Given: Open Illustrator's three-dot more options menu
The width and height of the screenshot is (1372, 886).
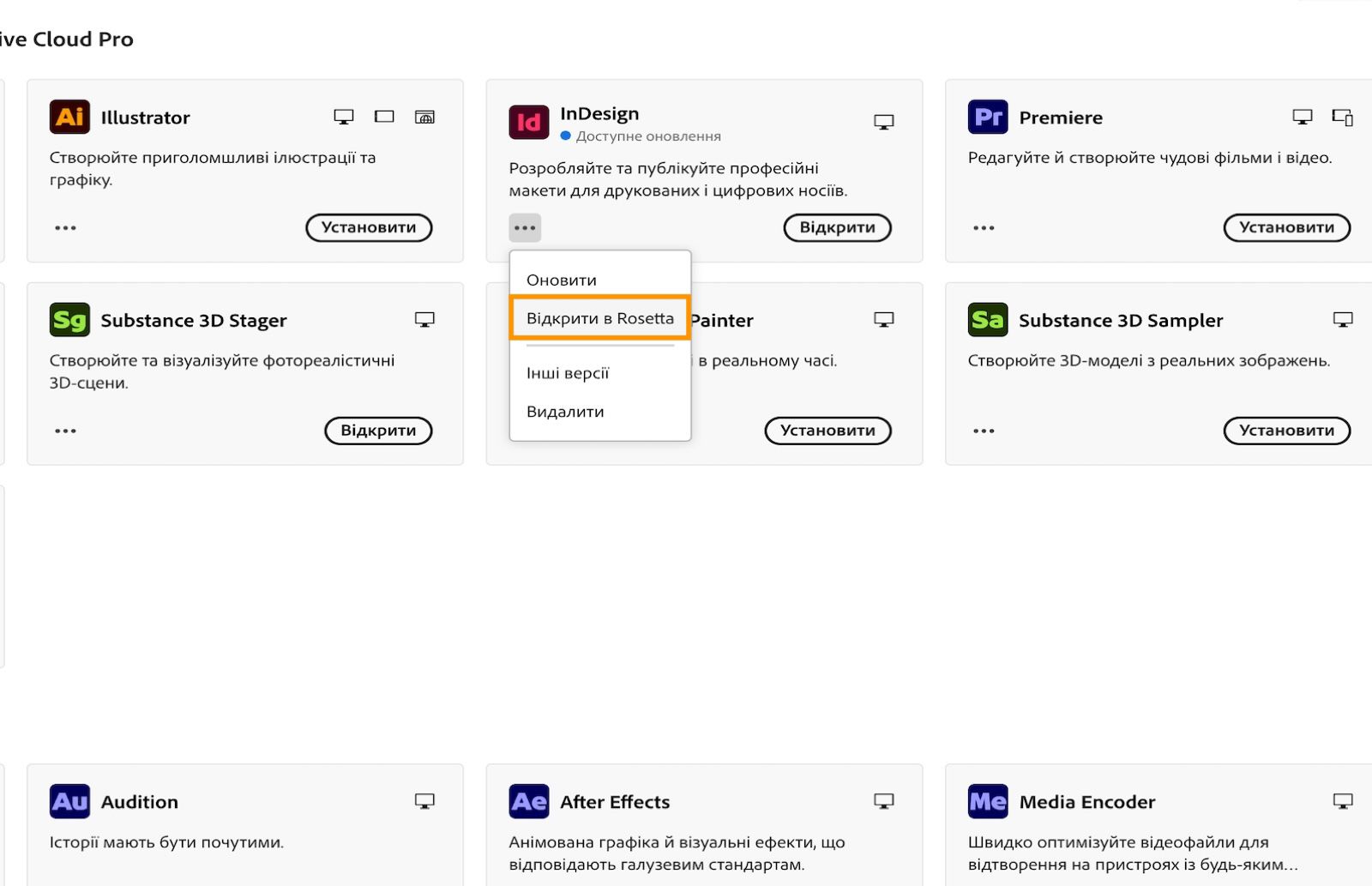Looking at the screenshot, I should pos(65,227).
